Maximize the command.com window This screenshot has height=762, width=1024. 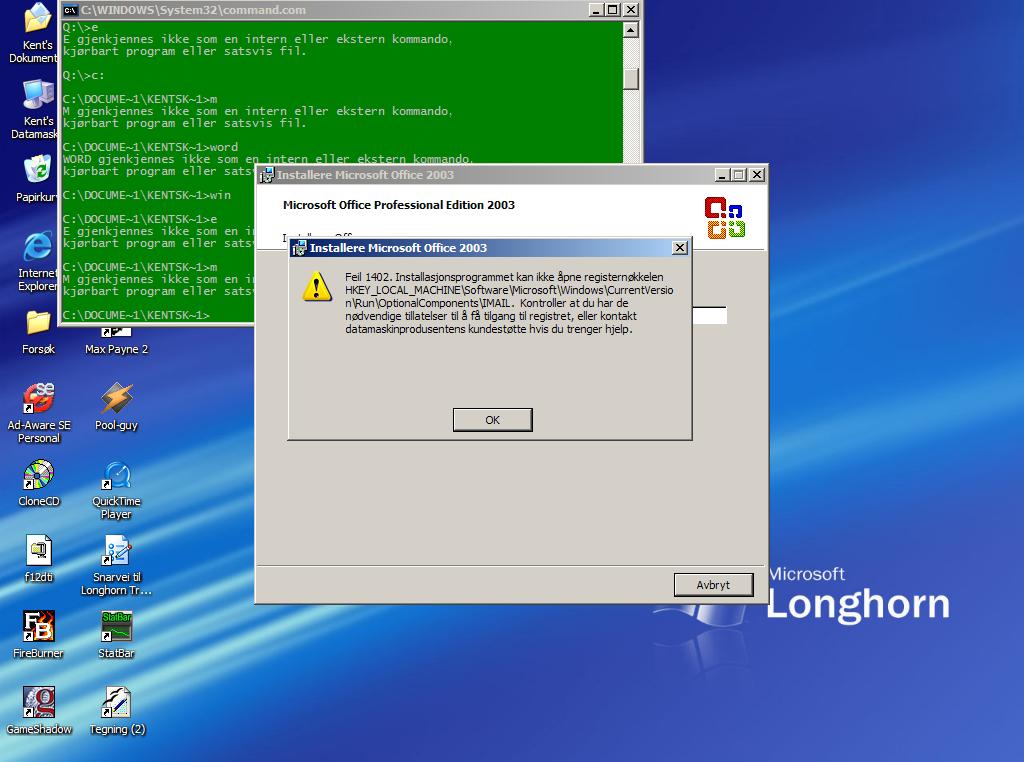coord(613,10)
